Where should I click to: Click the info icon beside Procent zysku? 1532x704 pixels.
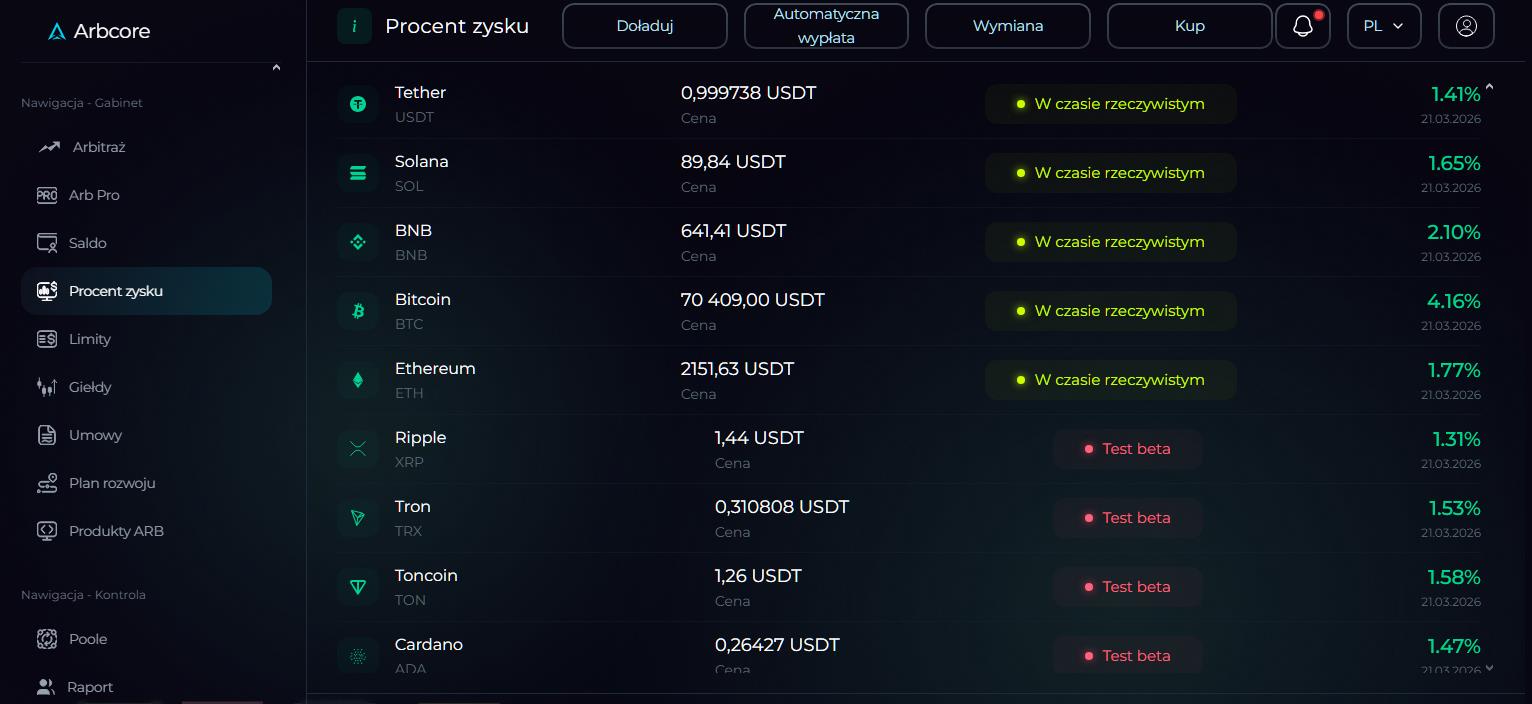pyautogui.click(x=354, y=26)
